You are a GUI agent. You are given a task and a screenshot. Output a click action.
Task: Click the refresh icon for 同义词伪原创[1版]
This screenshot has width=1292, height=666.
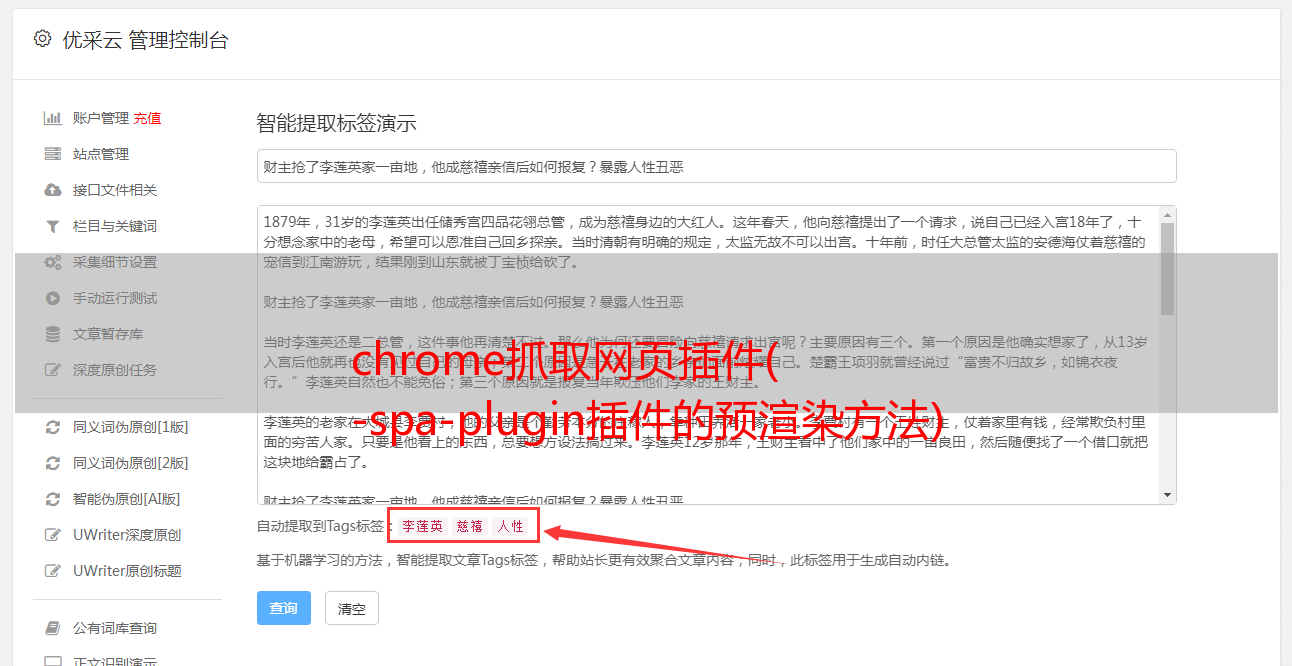(53, 427)
